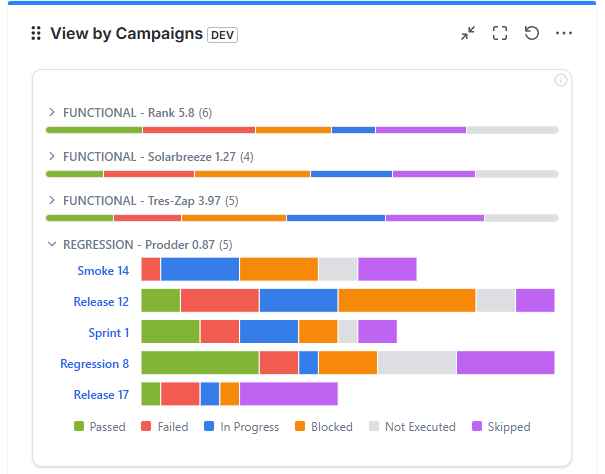The width and height of the screenshot is (605, 474).
Task: Click the DEV badge next to title
Action: [222, 35]
